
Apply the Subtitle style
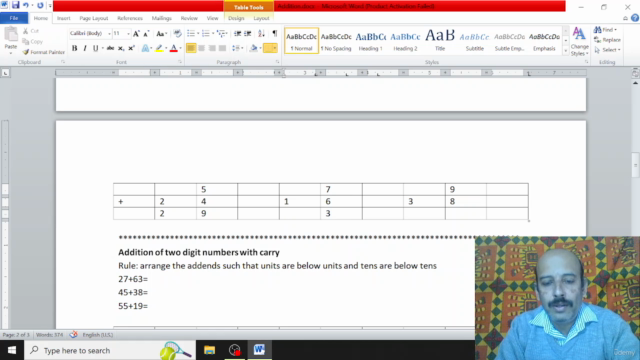[474, 41]
